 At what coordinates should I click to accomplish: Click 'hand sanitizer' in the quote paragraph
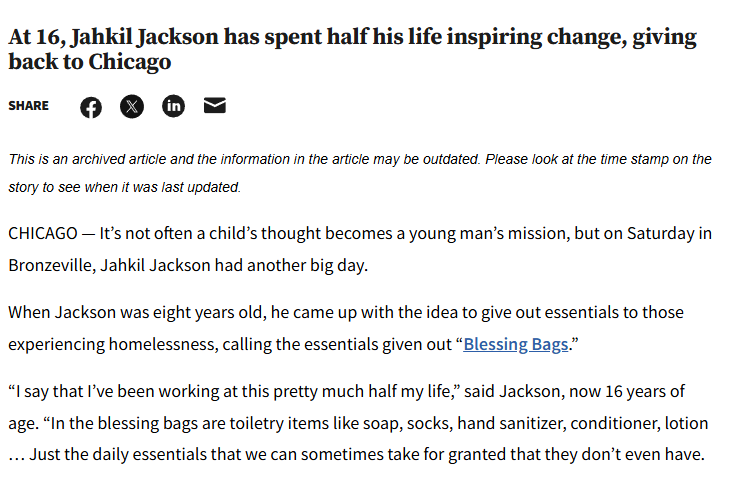click(512, 423)
